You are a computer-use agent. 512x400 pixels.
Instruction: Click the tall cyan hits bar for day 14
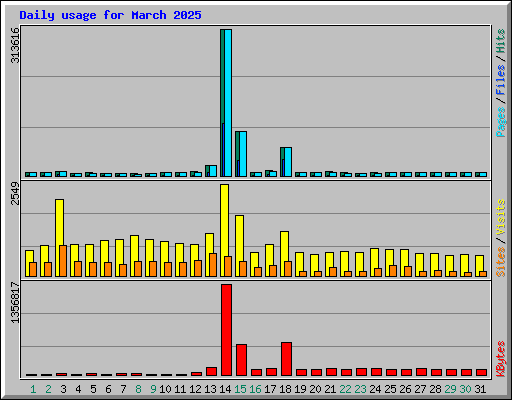[228, 103]
